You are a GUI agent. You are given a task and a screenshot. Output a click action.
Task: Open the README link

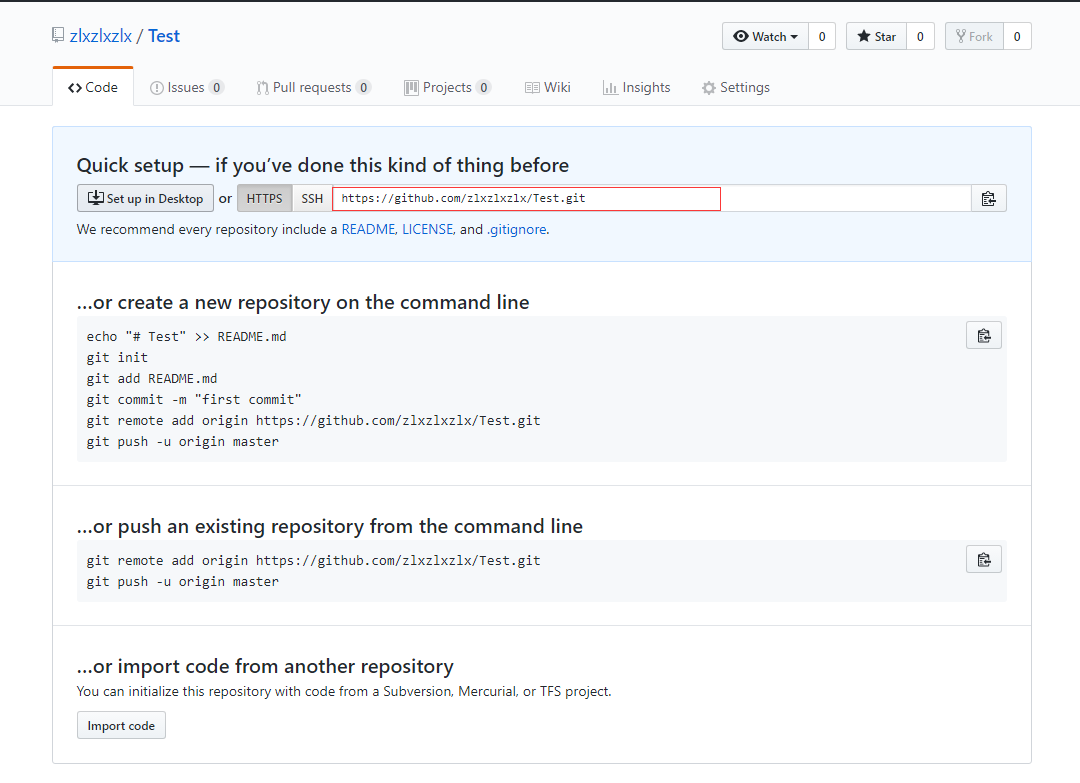(368, 229)
